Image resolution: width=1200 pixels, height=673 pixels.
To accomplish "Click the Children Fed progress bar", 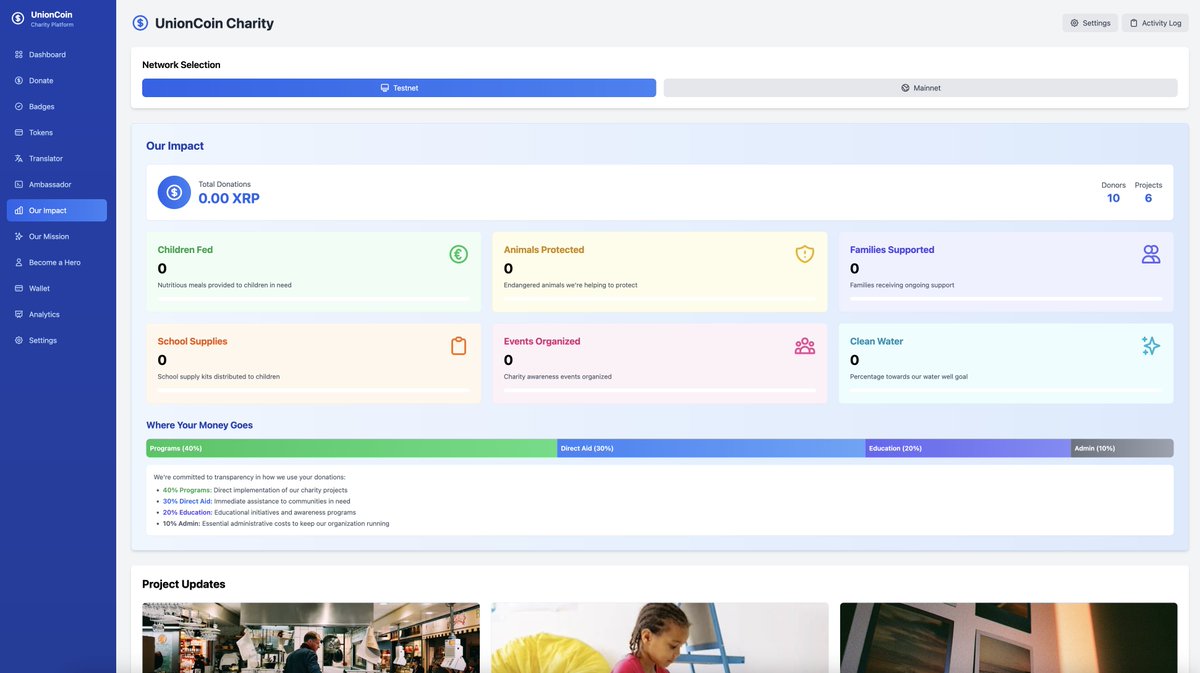I will tap(313, 298).
